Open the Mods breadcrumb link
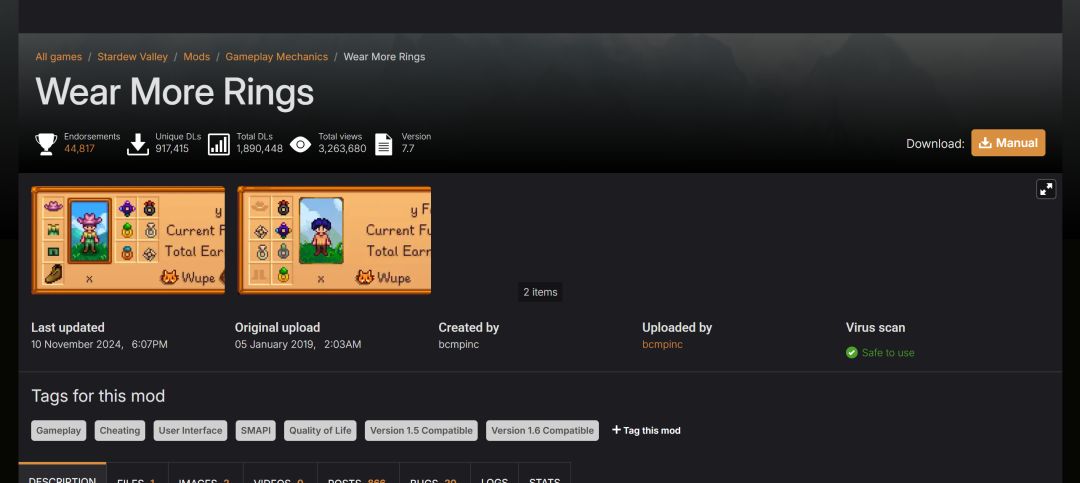 196,56
